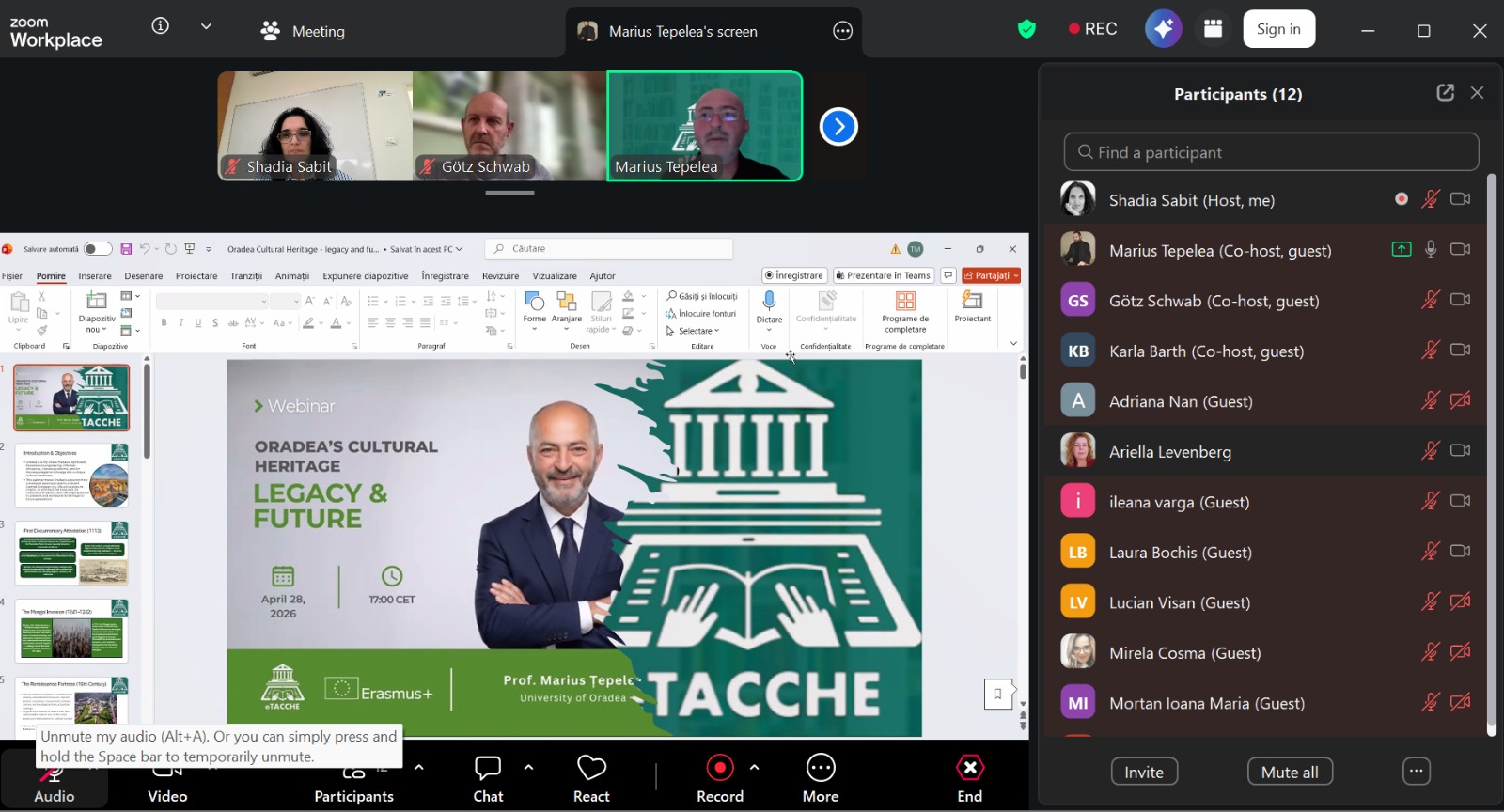Image resolution: width=1504 pixels, height=812 pixels.
Task: Open More options ellipsis in toolbar
Action: [x=820, y=769]
